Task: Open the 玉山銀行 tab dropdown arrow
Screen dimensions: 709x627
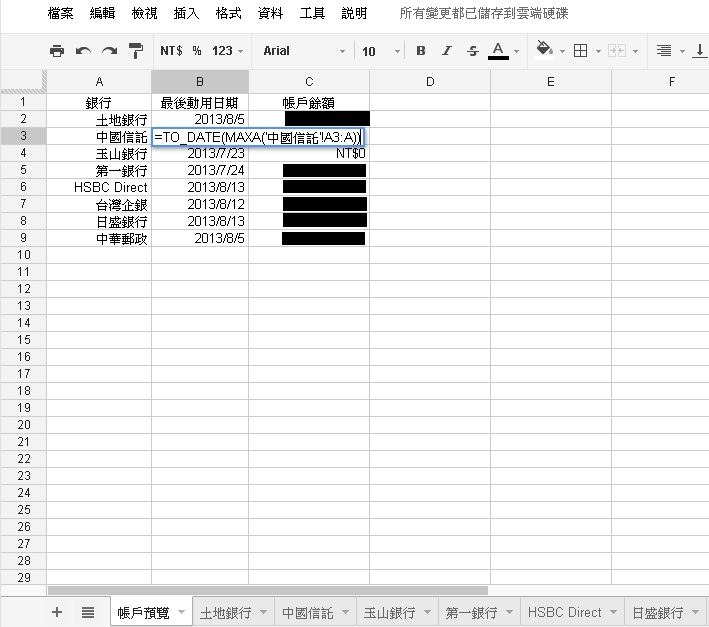Action: coord(427,612)
